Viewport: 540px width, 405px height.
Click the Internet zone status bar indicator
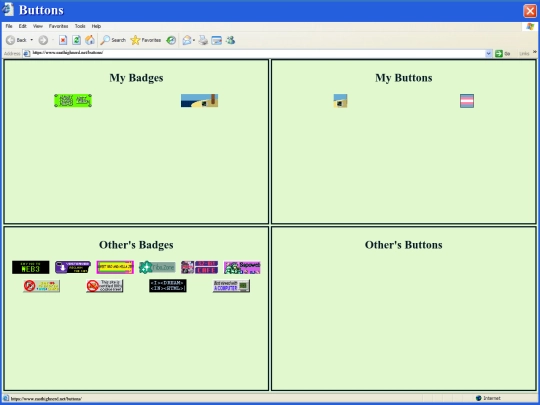coord(488,398)
